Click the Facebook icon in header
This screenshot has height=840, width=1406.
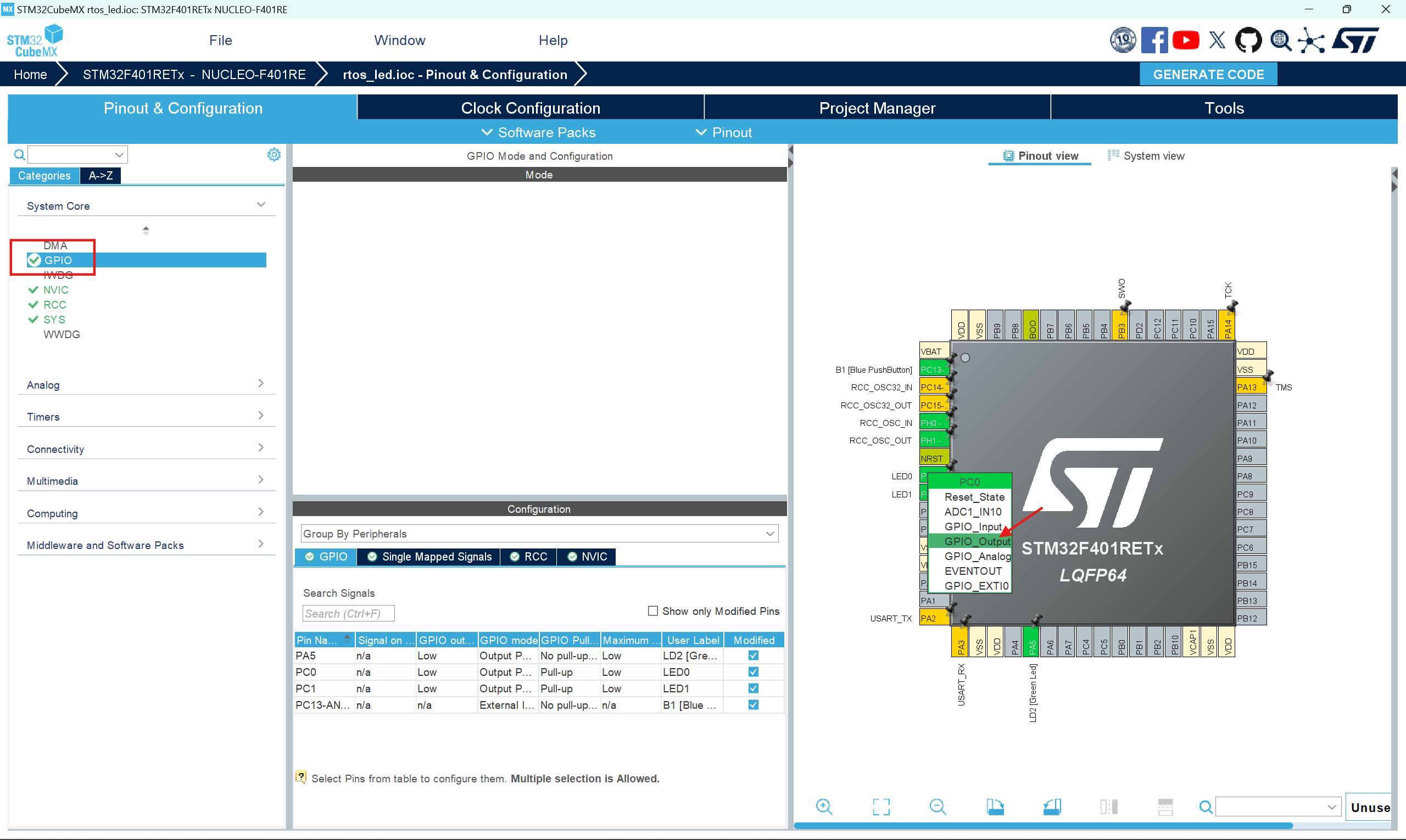click(1154, 41)
